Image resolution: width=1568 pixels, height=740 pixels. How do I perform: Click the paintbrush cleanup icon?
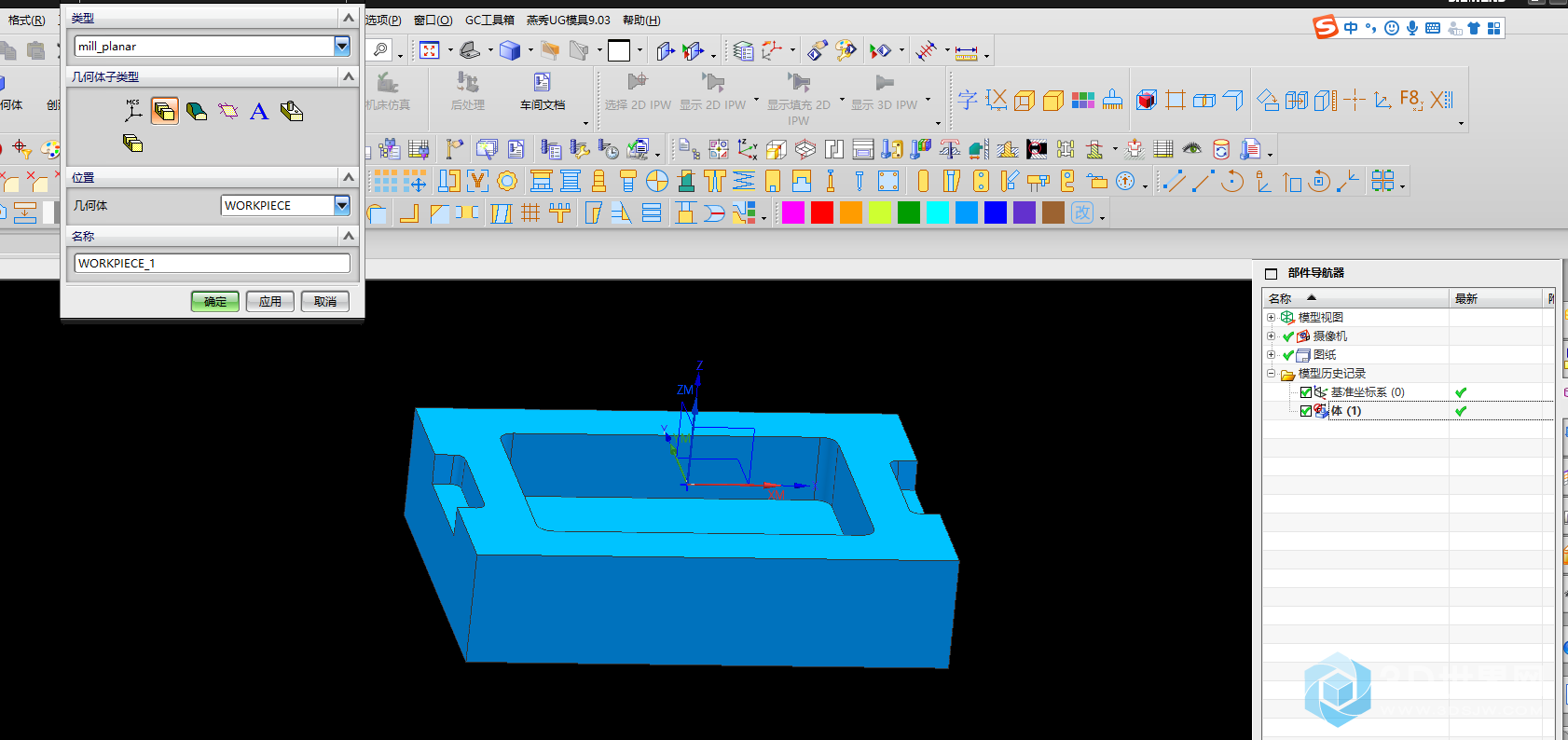(x=1112, y=100)
